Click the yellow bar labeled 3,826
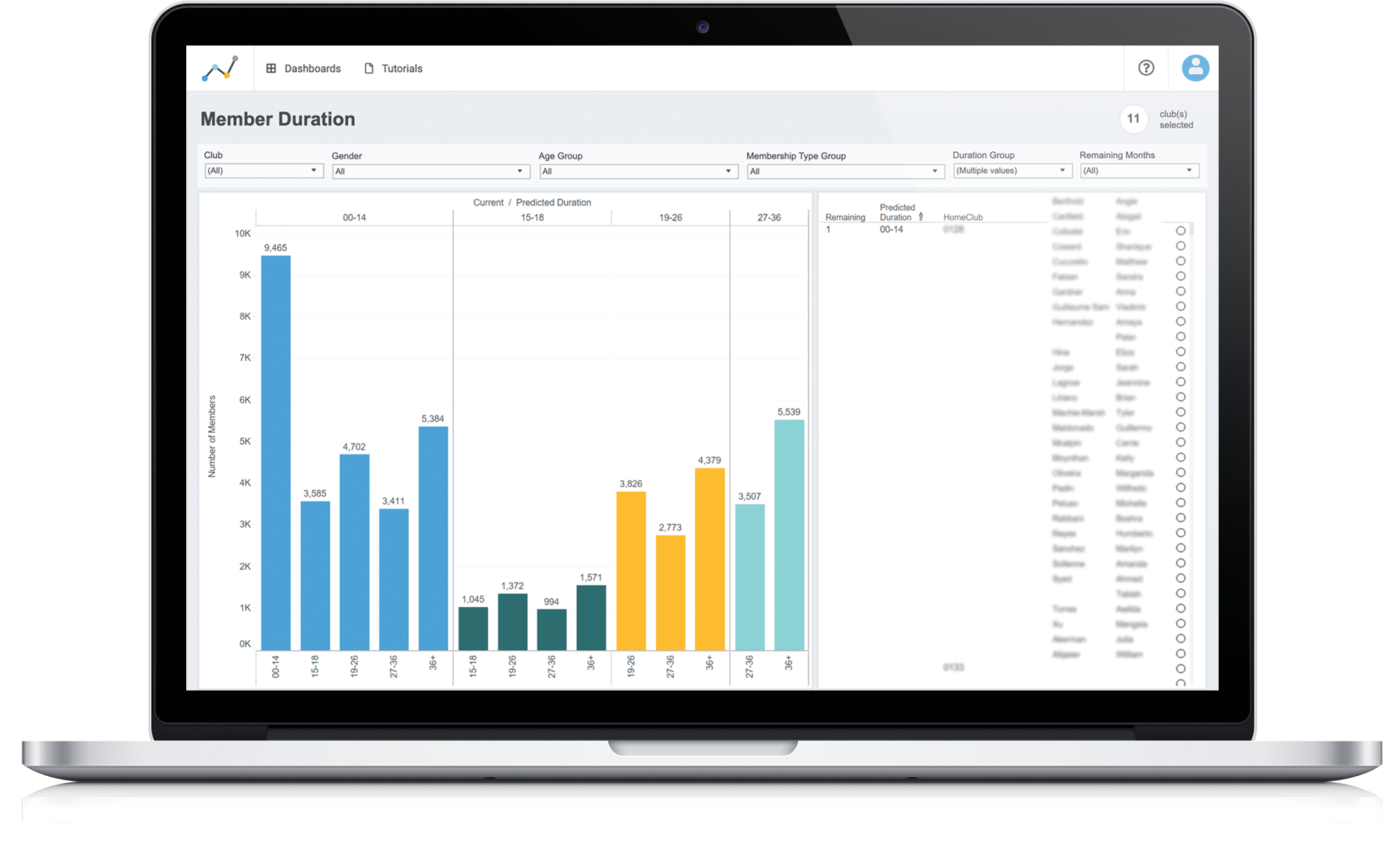The height and width of the screenshot is (850, 1400). point(631,571)
